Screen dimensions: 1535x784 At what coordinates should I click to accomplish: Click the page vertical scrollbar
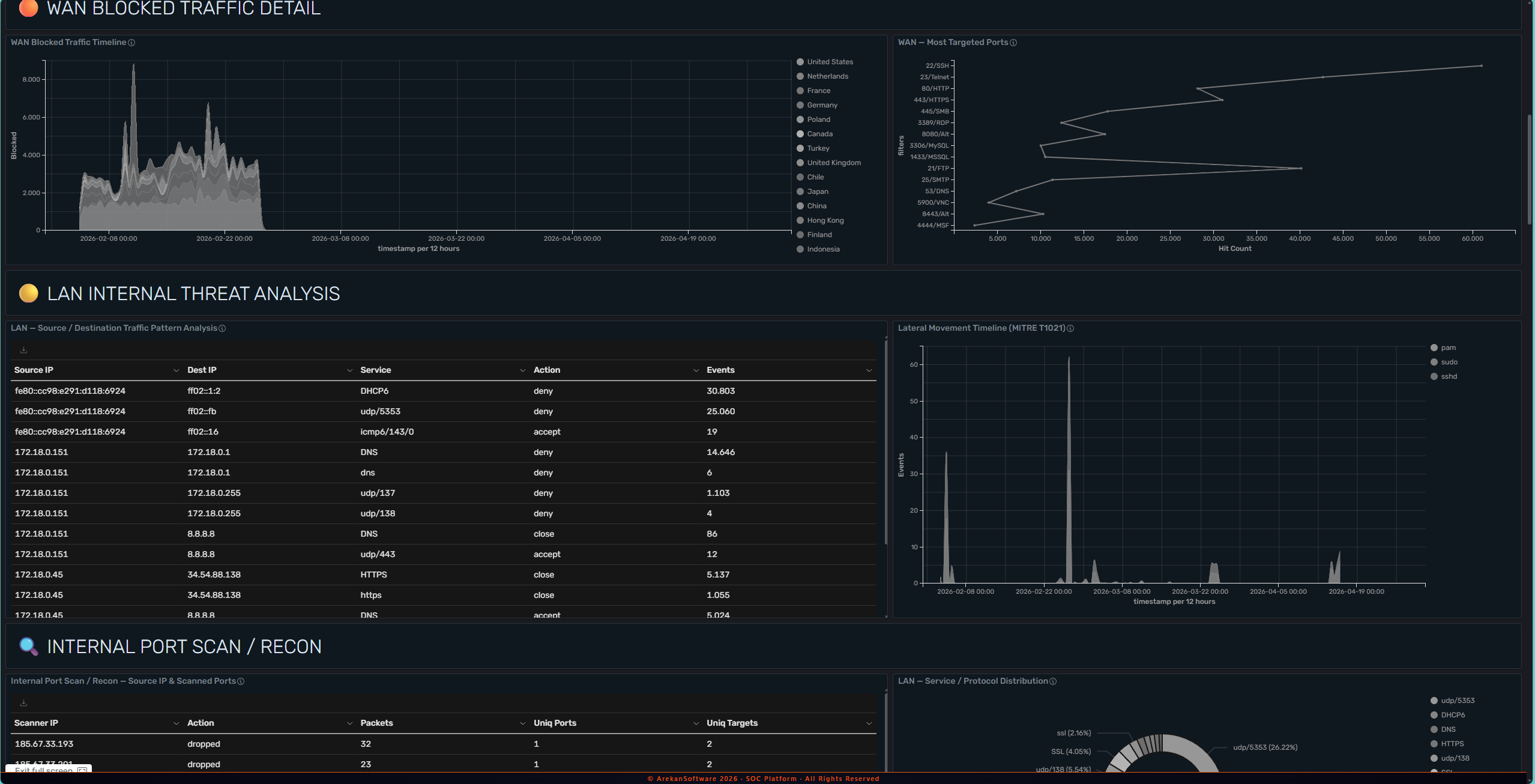[1530, 169]
